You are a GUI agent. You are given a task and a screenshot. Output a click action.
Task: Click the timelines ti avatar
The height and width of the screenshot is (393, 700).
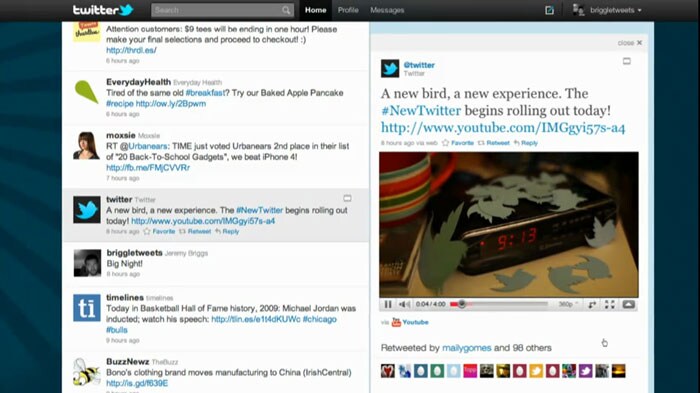[87, 308]
